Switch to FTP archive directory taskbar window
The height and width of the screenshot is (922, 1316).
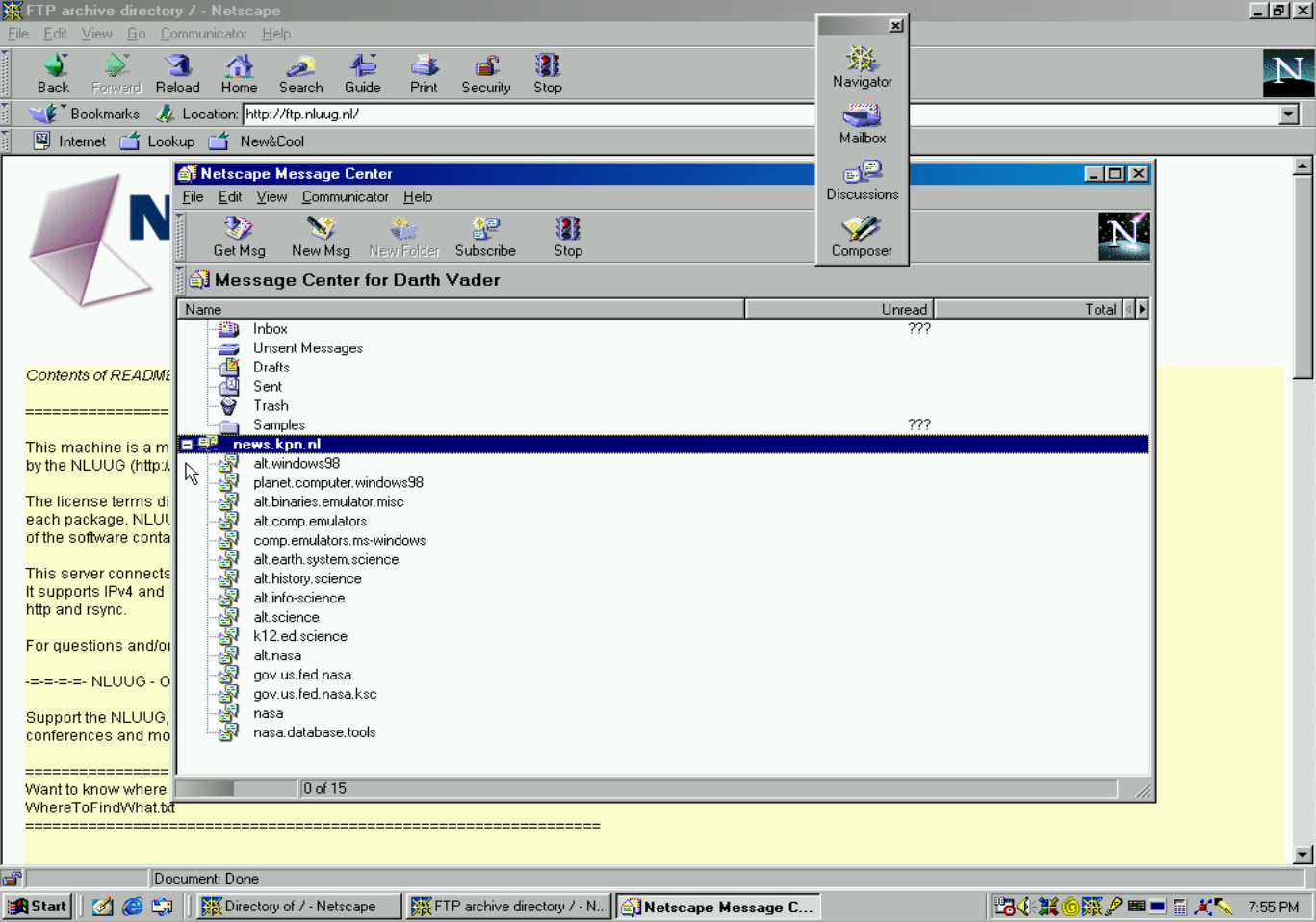tap(509, 907)
